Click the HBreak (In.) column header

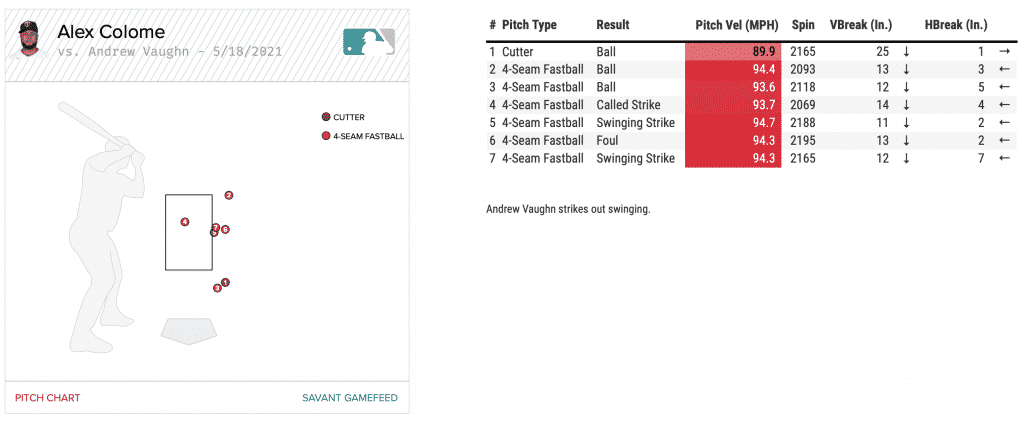pyautogui.click(x=955, y=25)
